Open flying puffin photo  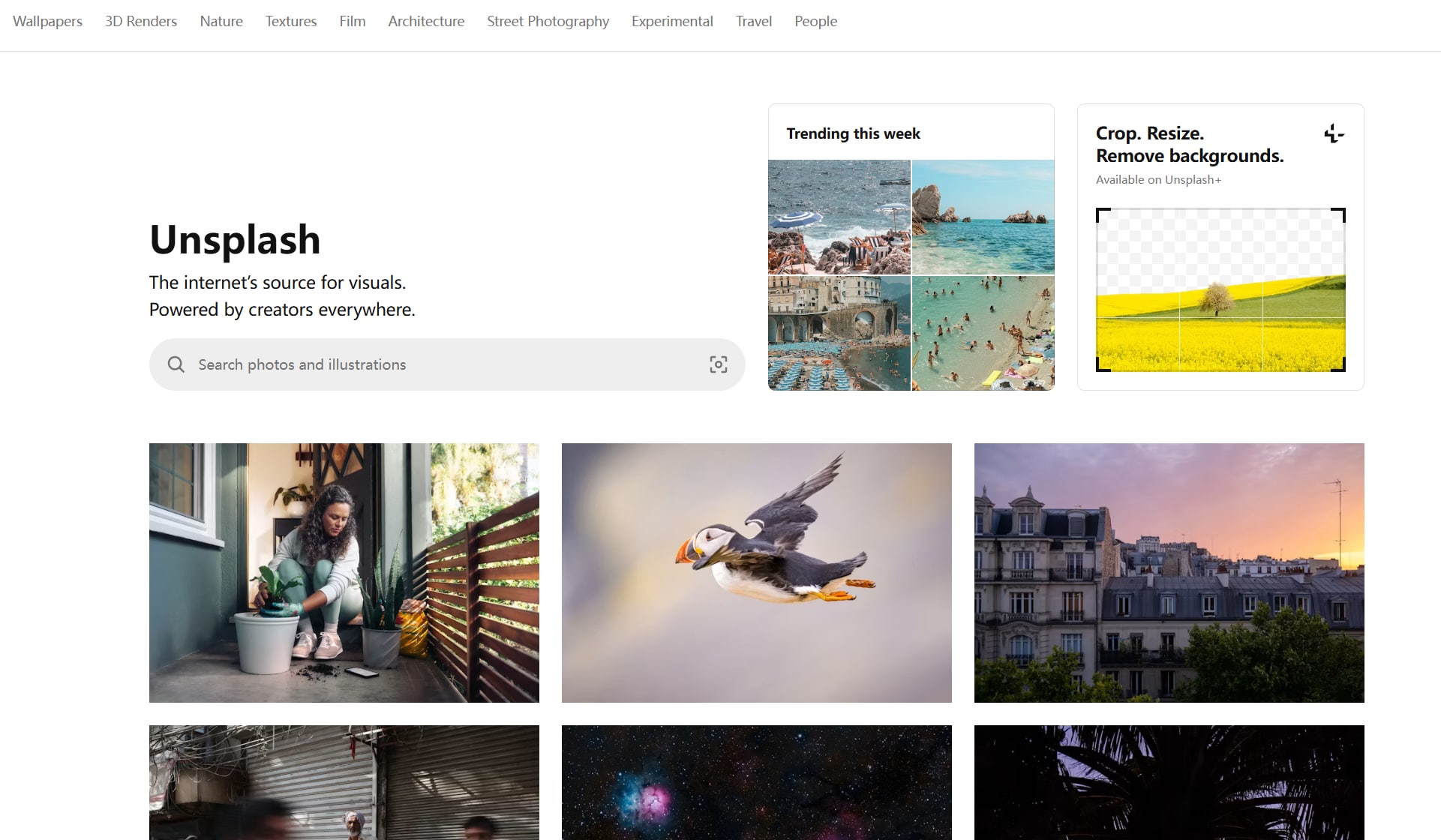[x=757, y=573]
